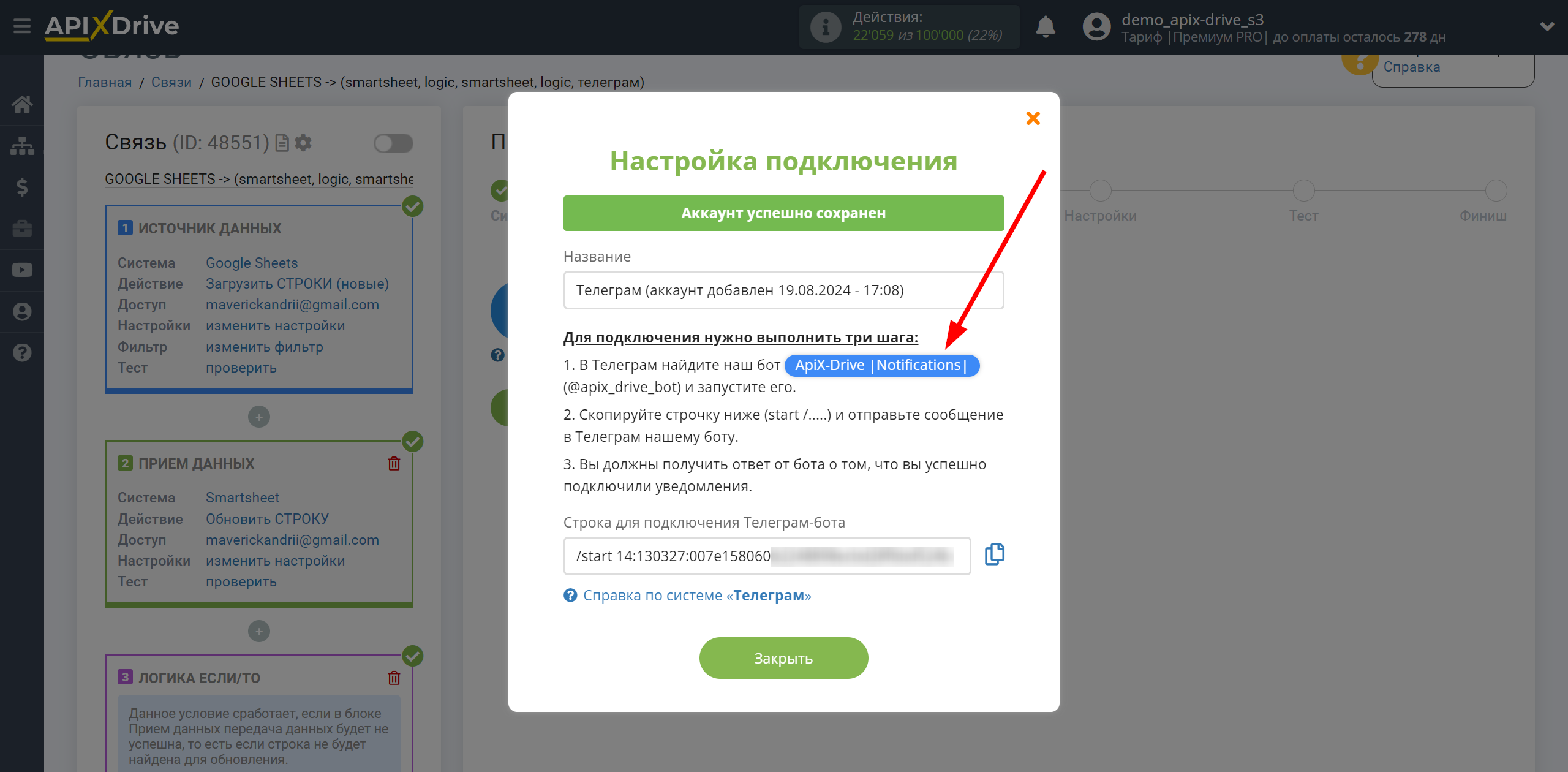Click the Закрыть button
The height and width of the screenshot is (772, 1568).
click(783, 658)
